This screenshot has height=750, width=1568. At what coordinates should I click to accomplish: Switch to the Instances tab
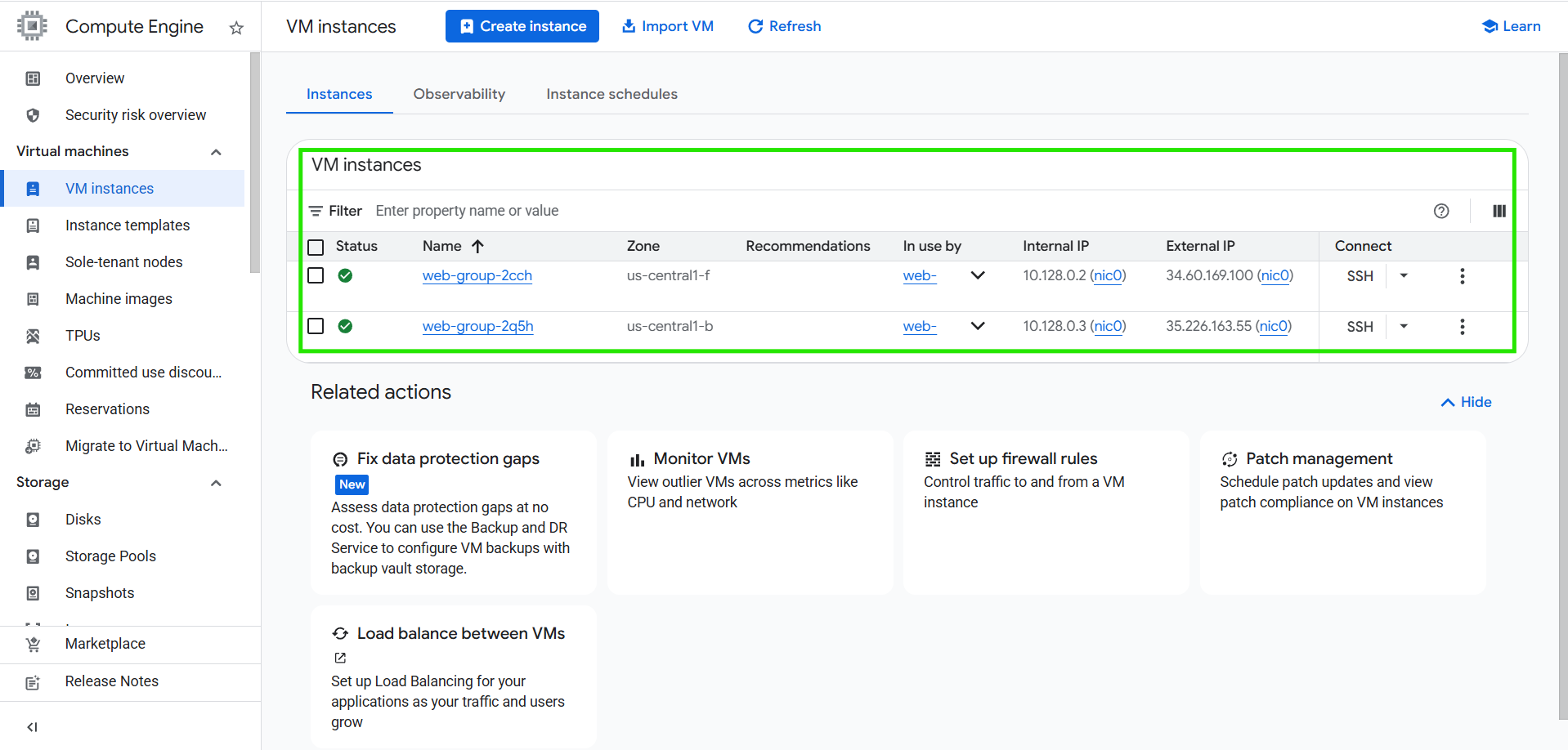pyautogui.click(x=339, y=94)
